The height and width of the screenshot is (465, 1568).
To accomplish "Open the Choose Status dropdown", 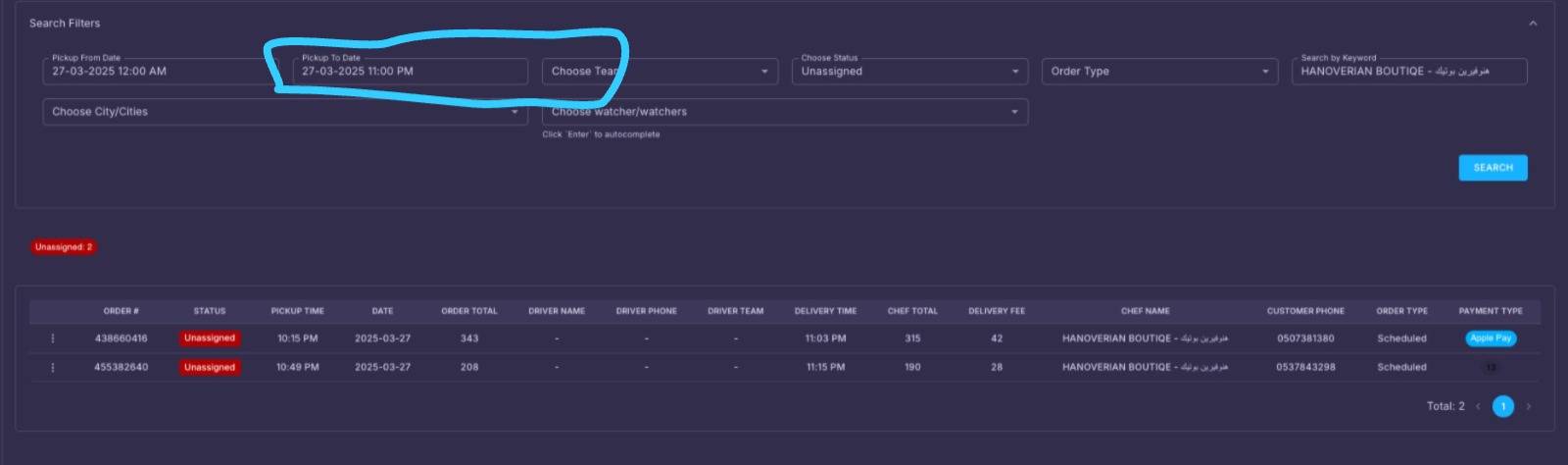I will coord(909,72).
